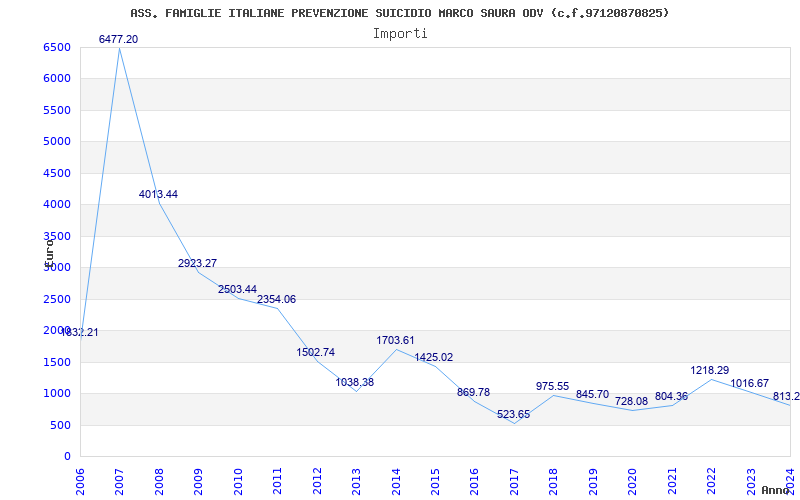The height and width of the screenshot is (500, 800).
Task: Click the x-axis year 2010
Action: [x=237, y=481]
